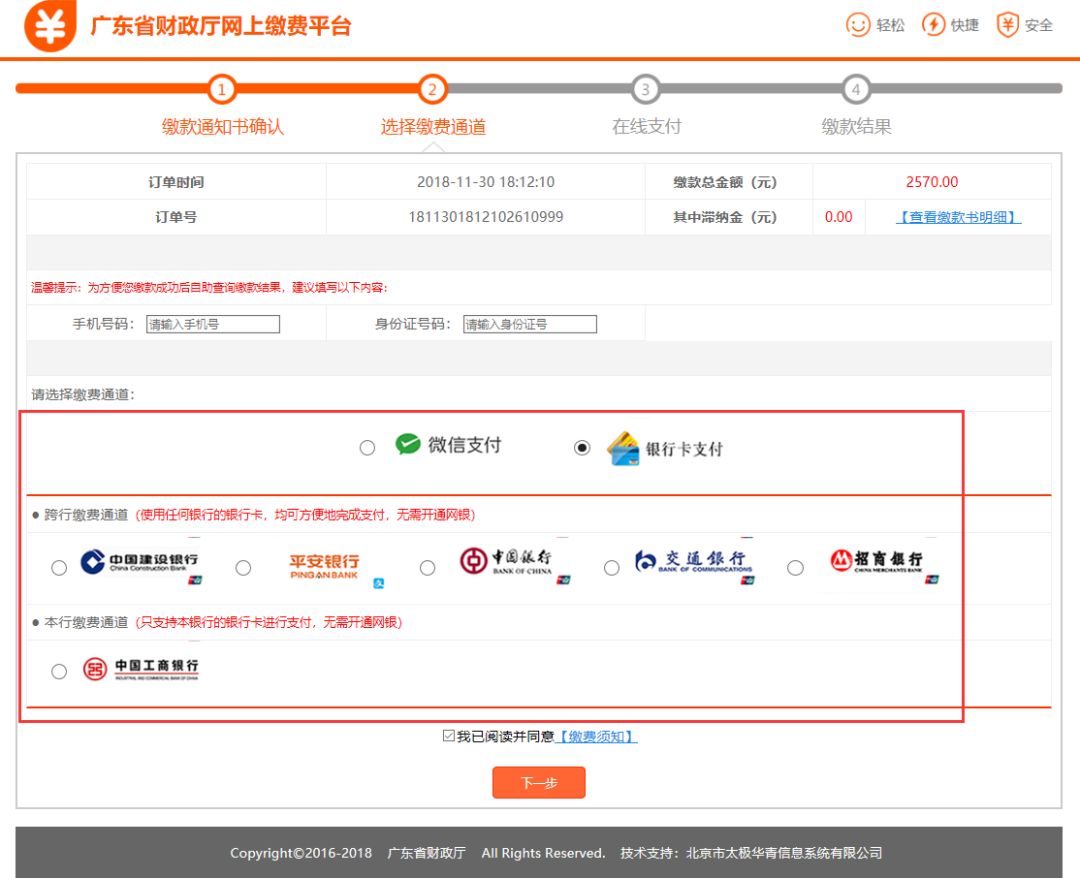Click the 本行缴费通道 section heading
1080x878 pixels.
click(x=86, y=623)
